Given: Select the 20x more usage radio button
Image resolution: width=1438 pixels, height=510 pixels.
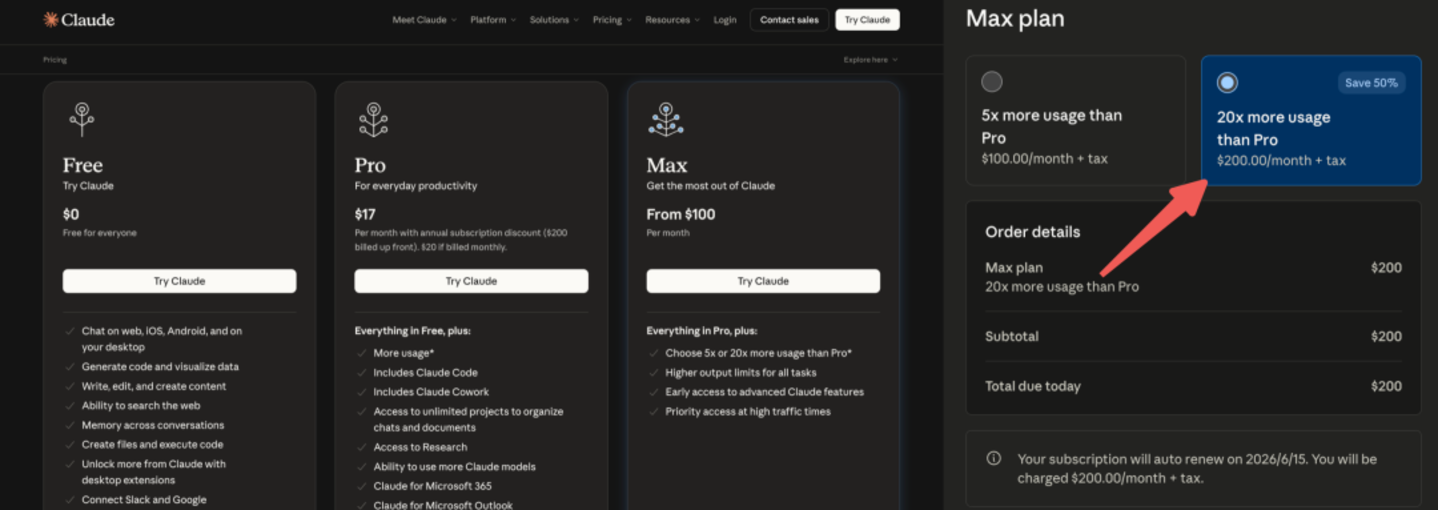Looking at the screenshot, I should pos(1227,83).
